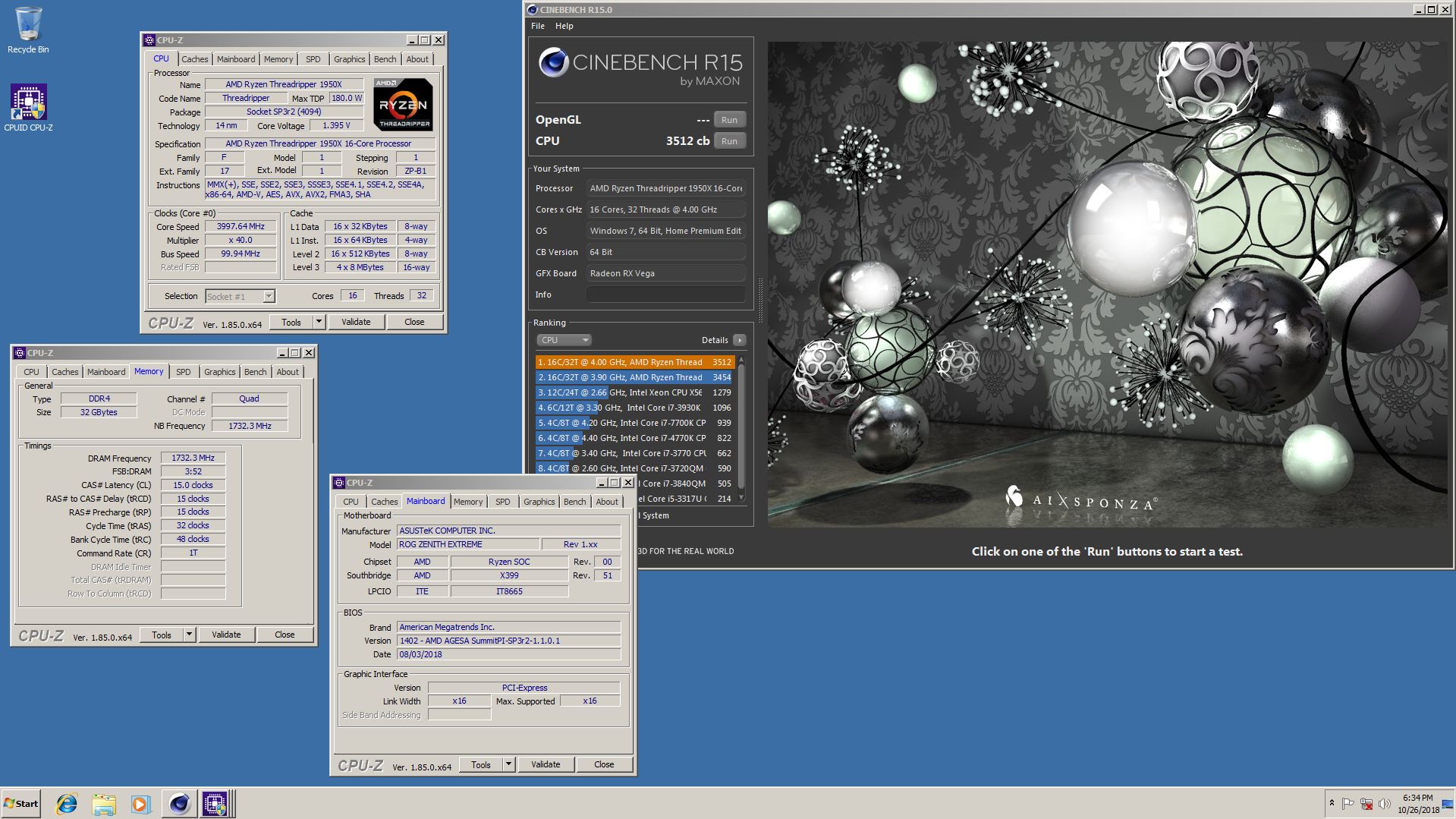Open CPU tab in CPU-Z Mainboard window

(351, 502)
